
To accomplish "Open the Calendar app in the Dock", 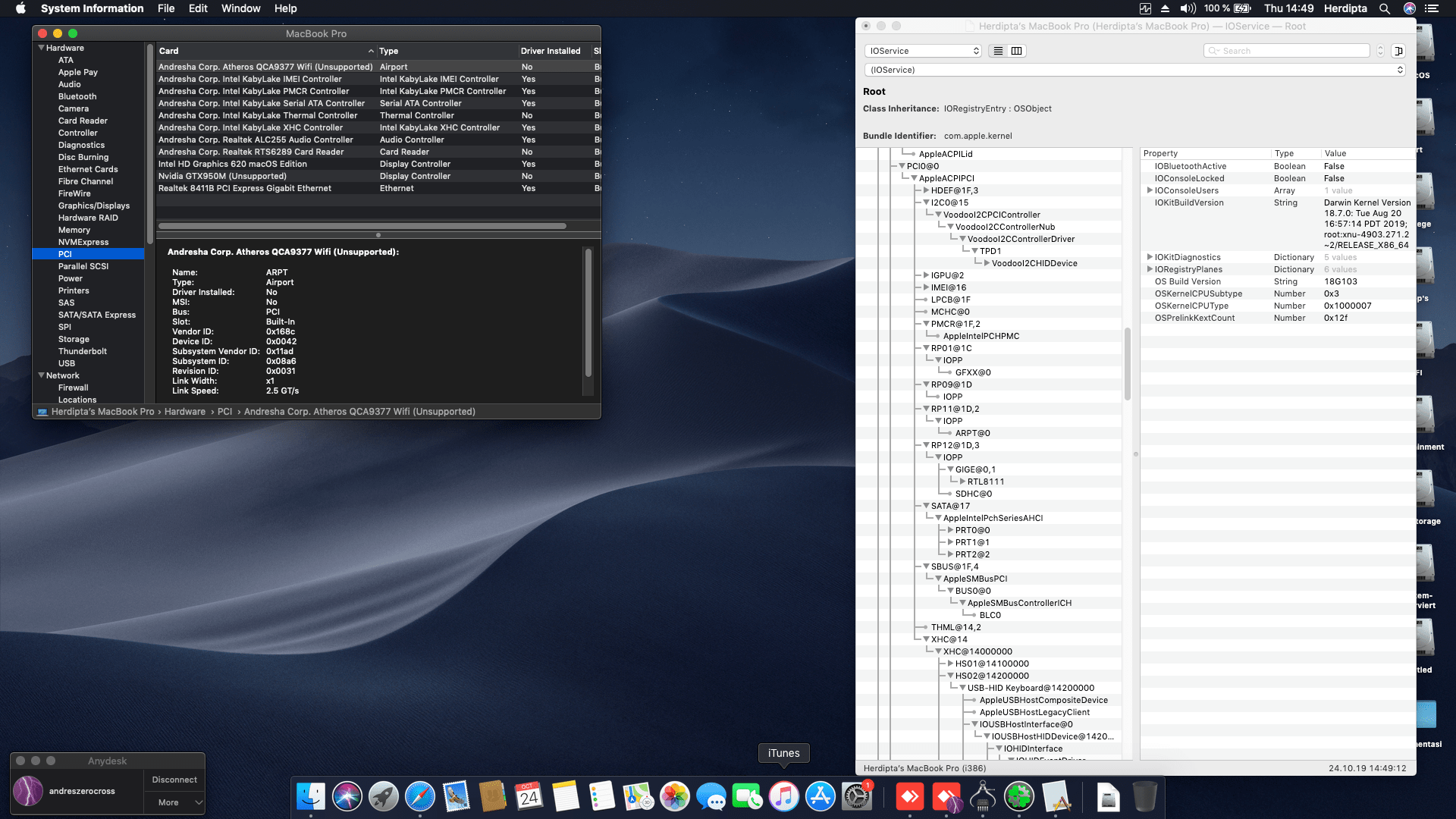I will [x=530, y=797].
